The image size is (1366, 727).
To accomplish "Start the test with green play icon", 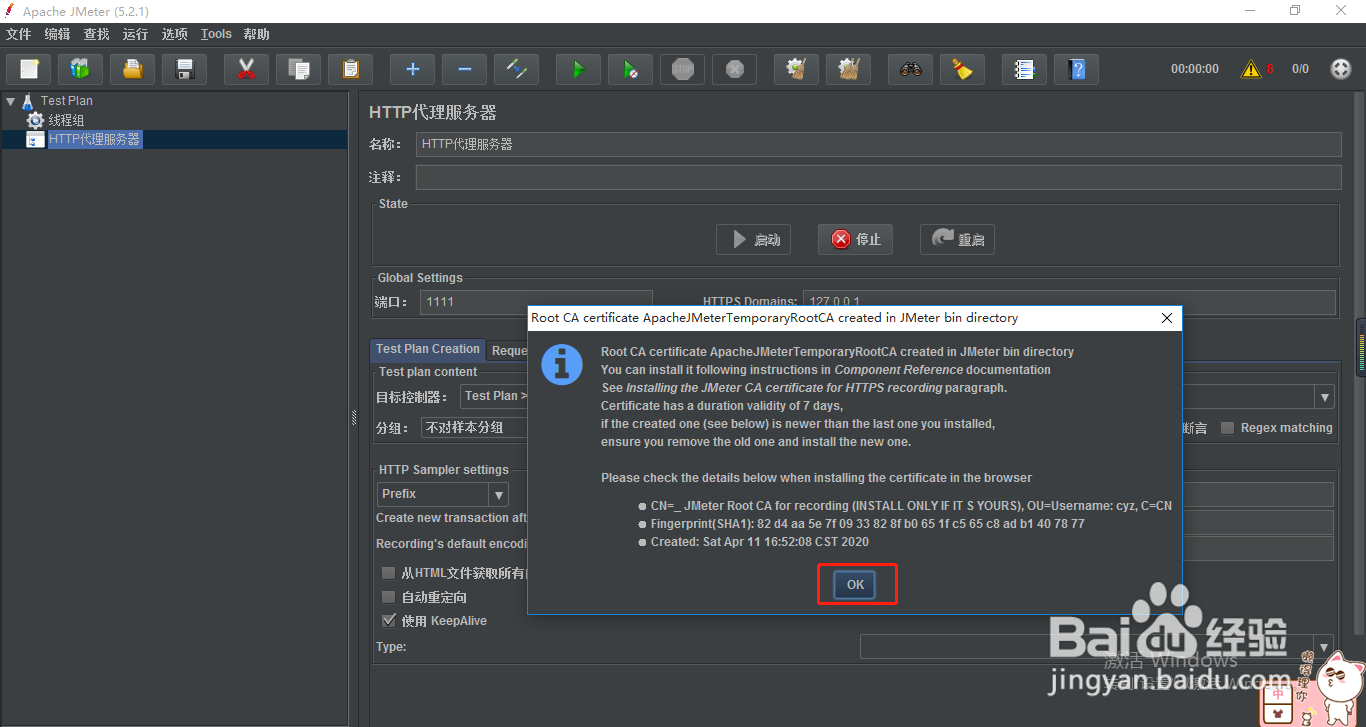I will pos(578,69).
